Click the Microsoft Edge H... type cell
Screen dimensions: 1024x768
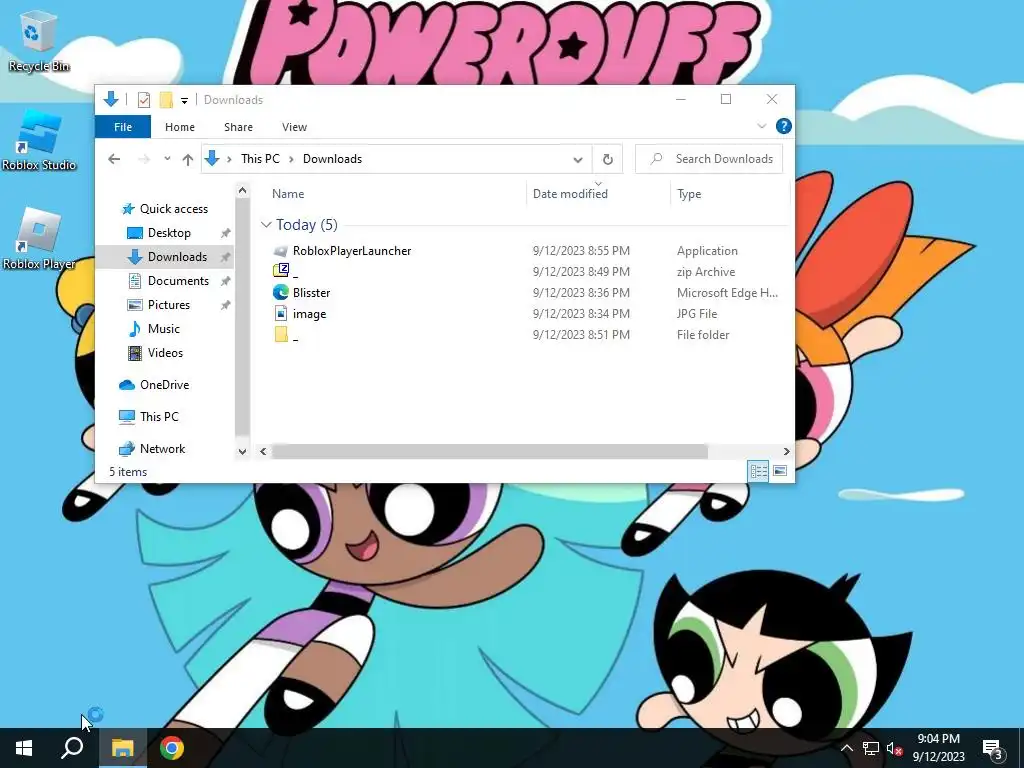[x=728, y=293]
